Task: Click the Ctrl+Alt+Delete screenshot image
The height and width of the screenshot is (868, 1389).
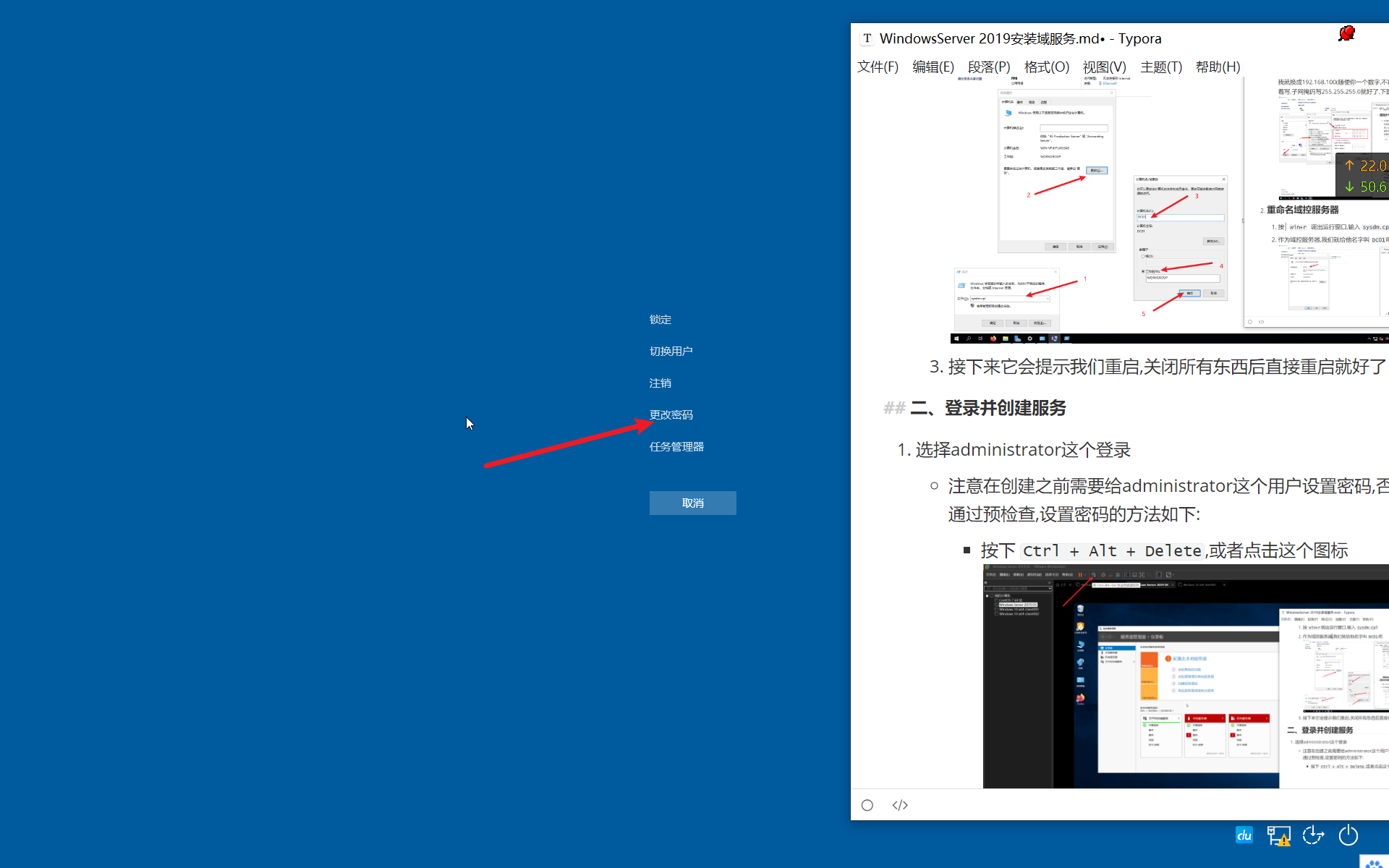Action: pyautogui.click(x=1186, y=676)
